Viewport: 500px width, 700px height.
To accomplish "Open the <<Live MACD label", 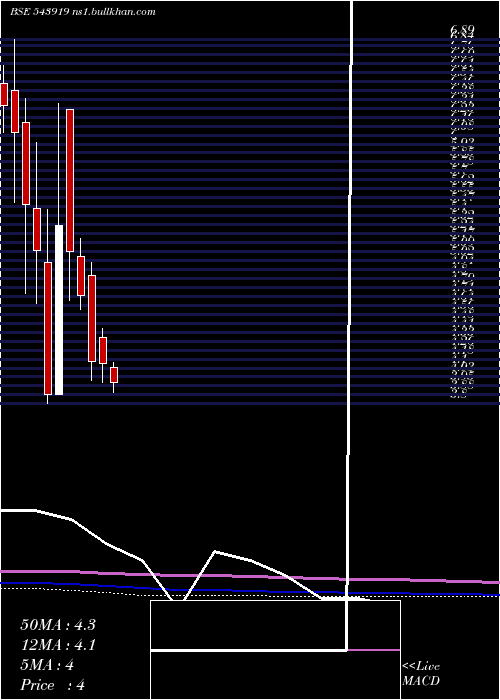I will (x=421, y=674).
